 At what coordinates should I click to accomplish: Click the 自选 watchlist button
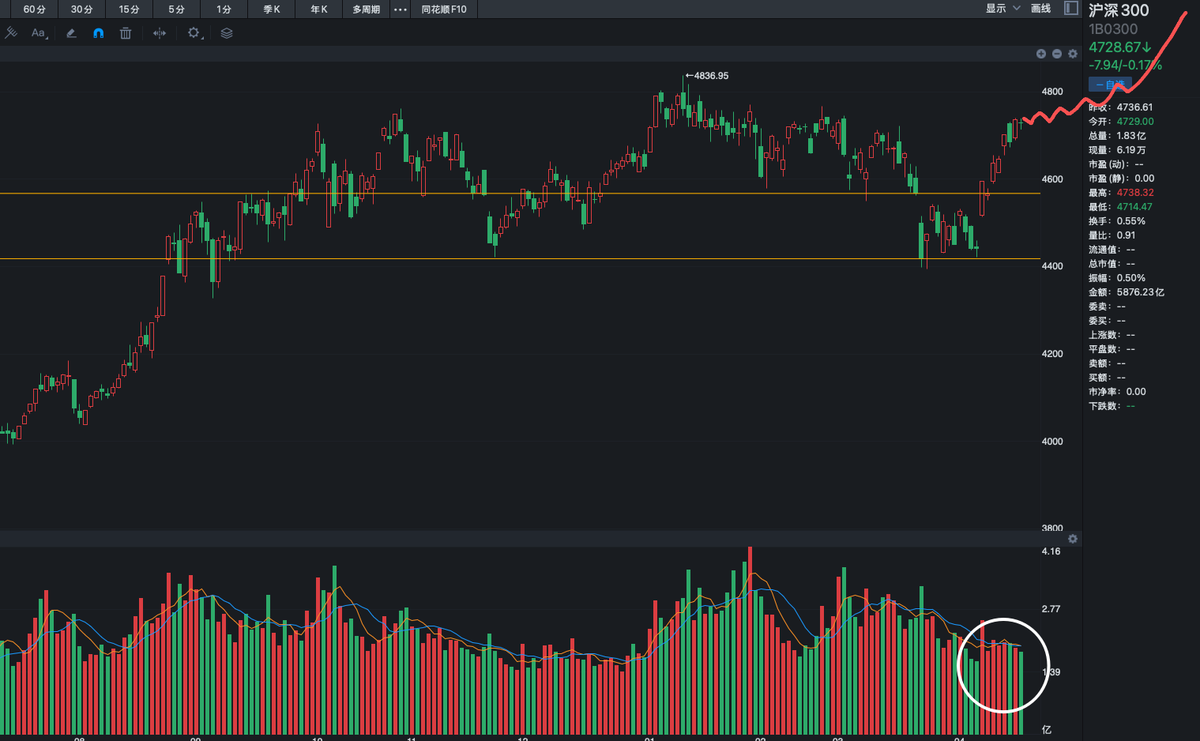coord(1108,84)
